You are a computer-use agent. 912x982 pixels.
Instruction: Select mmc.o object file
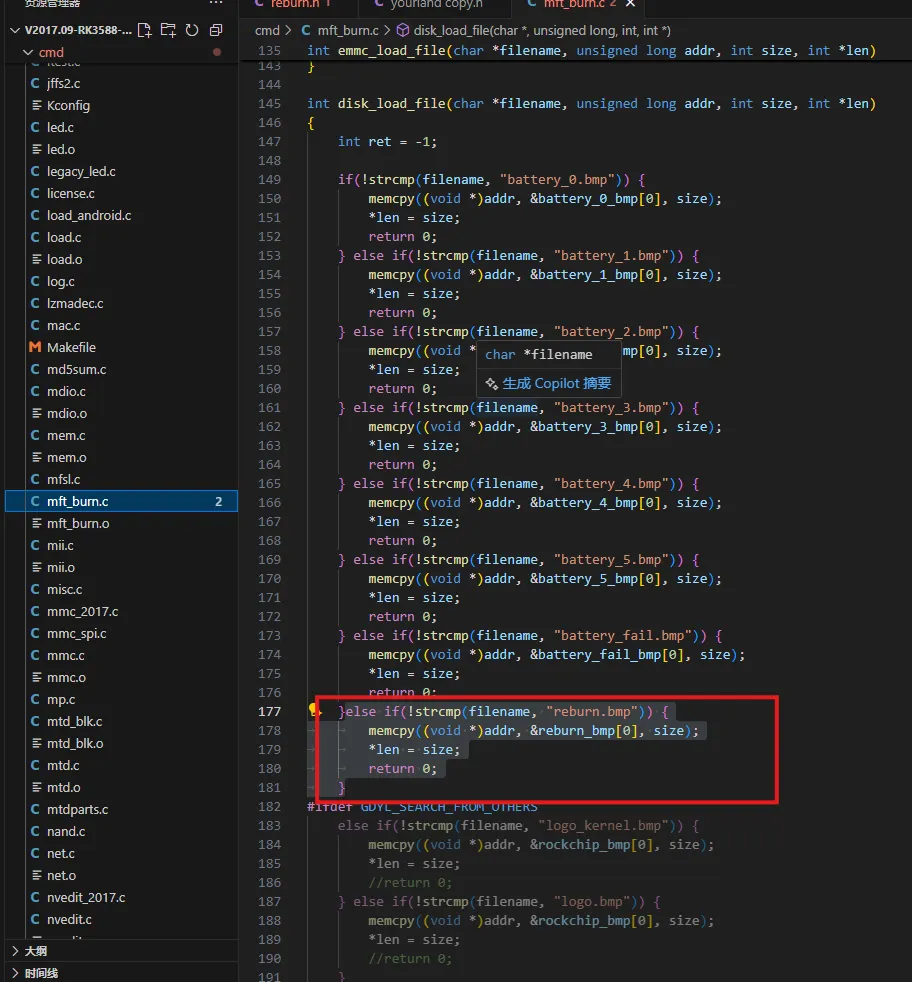coord(122,677)
